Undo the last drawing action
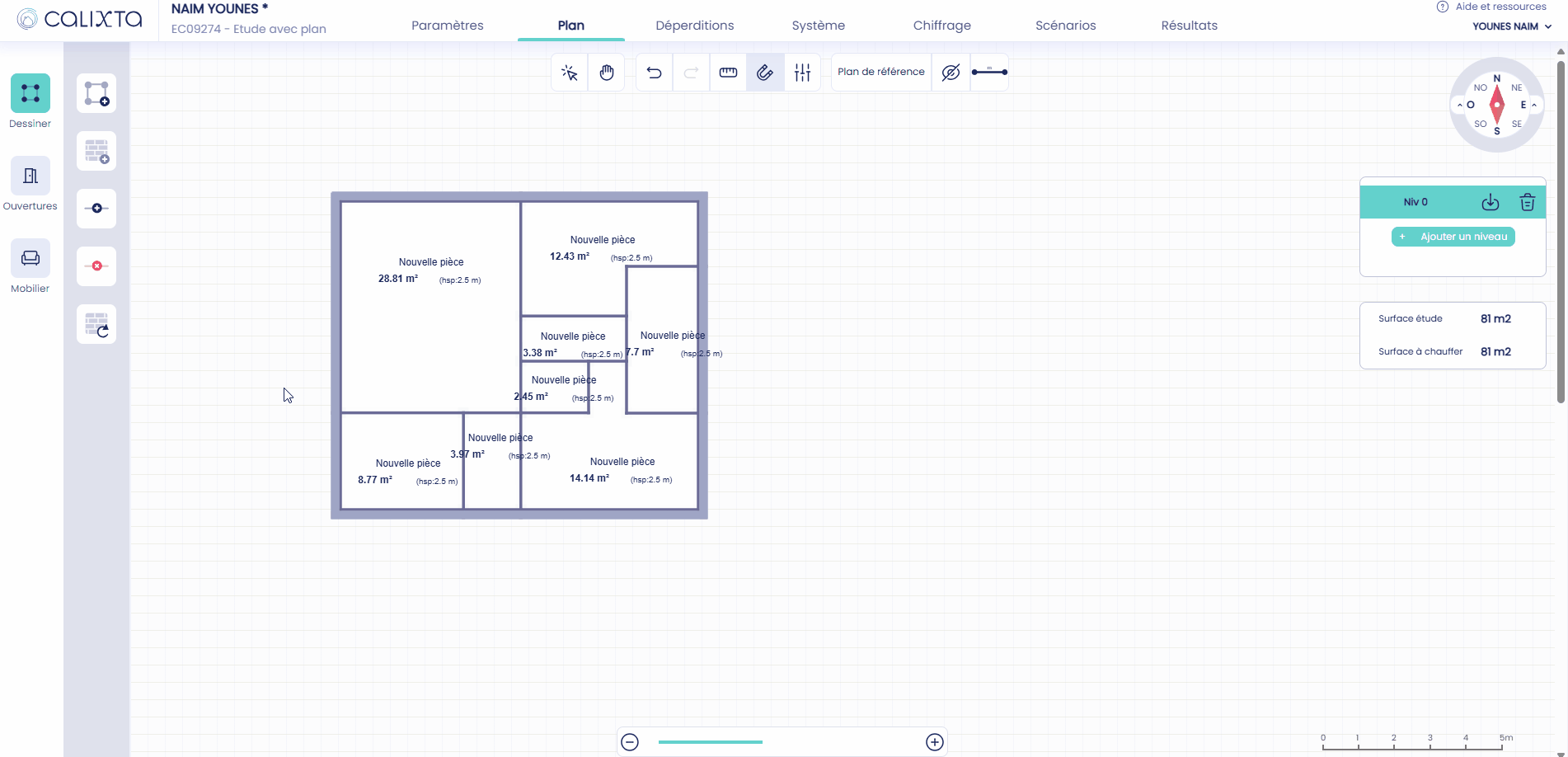 click(x=655, y=73)
